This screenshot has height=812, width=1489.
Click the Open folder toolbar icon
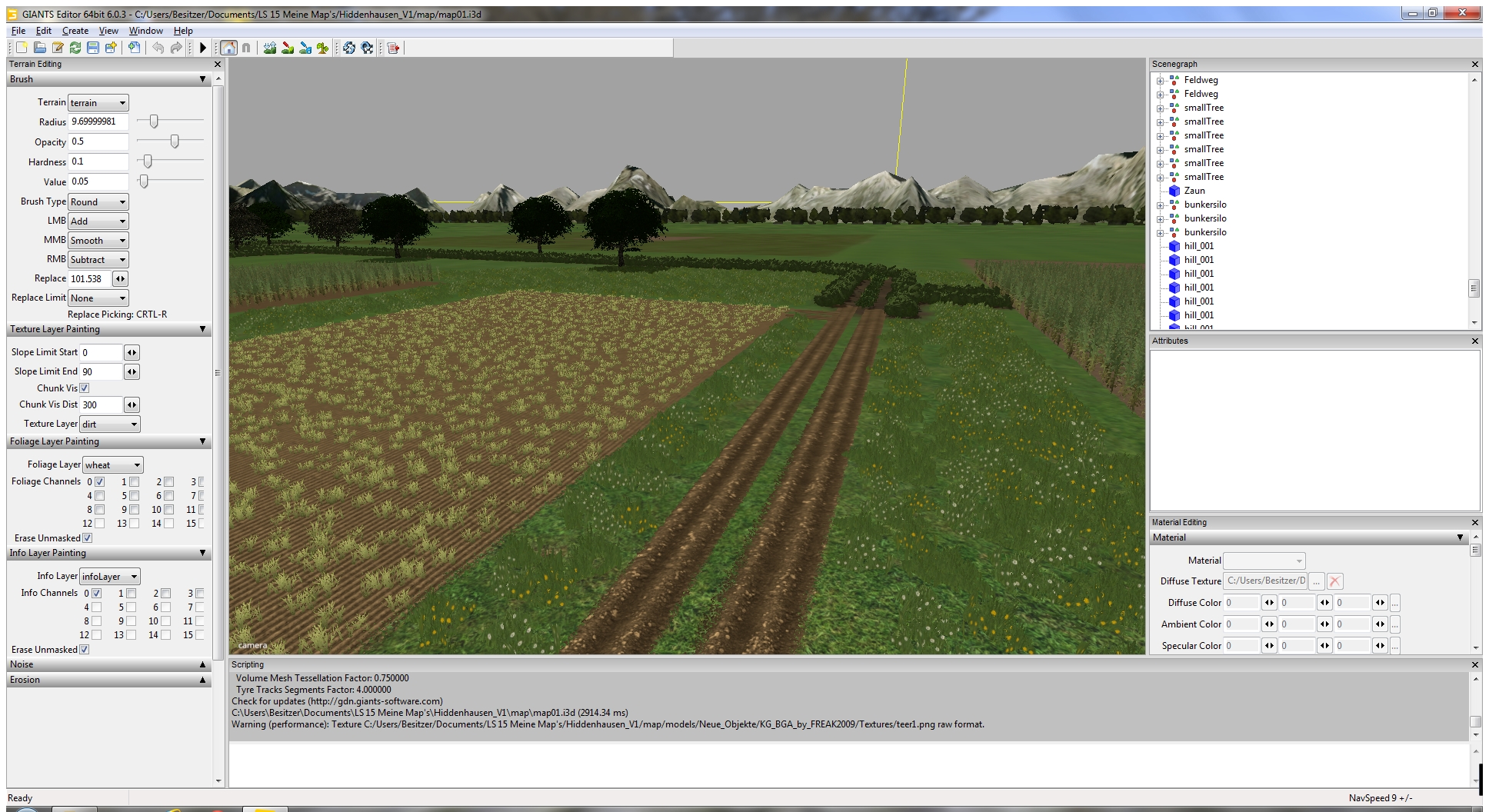(x=40, y=48)
